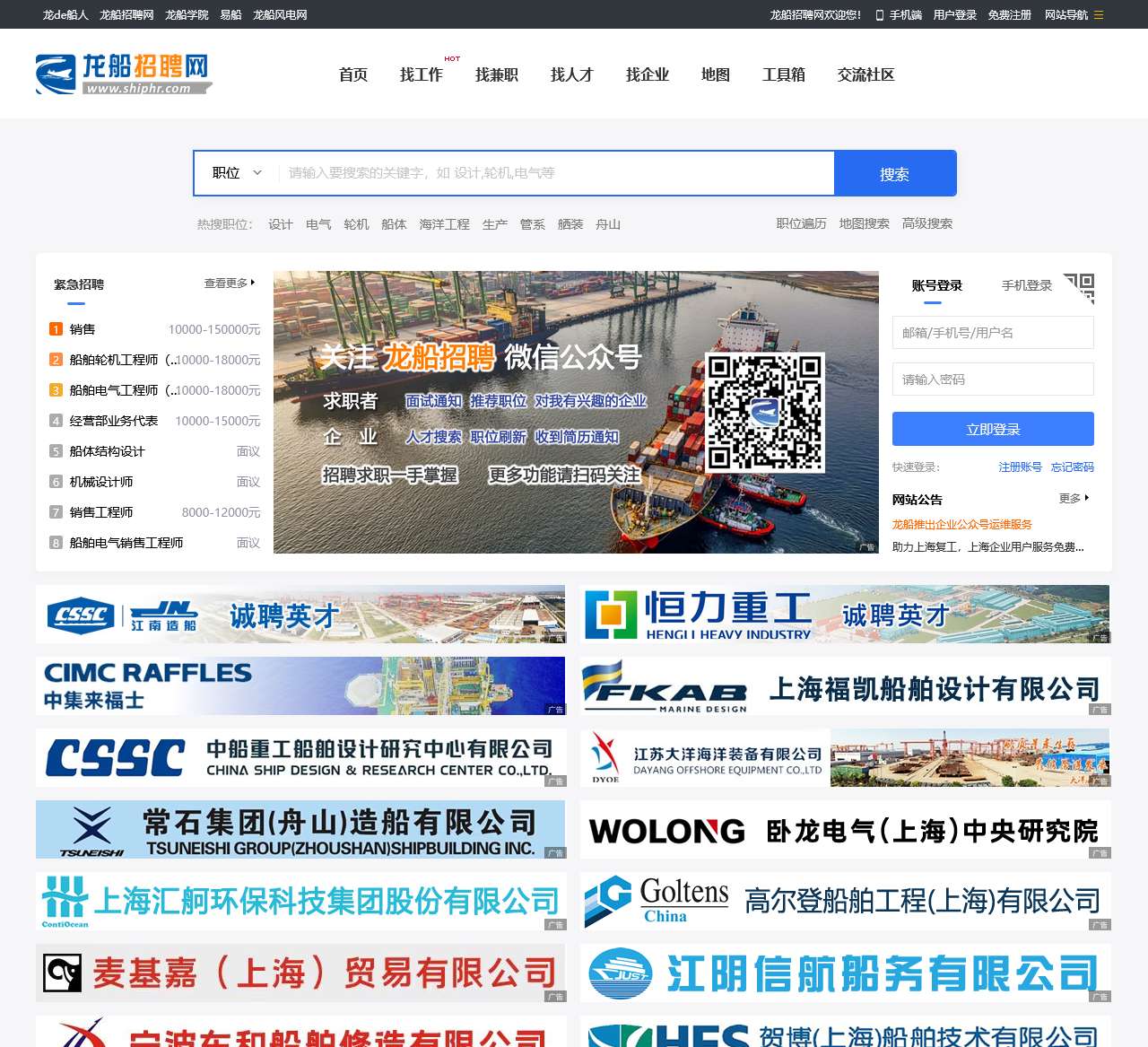This screenshot has width=1148, height=1047.
Task: Open the 职位遍历 link
Action: tap(802, 223)
